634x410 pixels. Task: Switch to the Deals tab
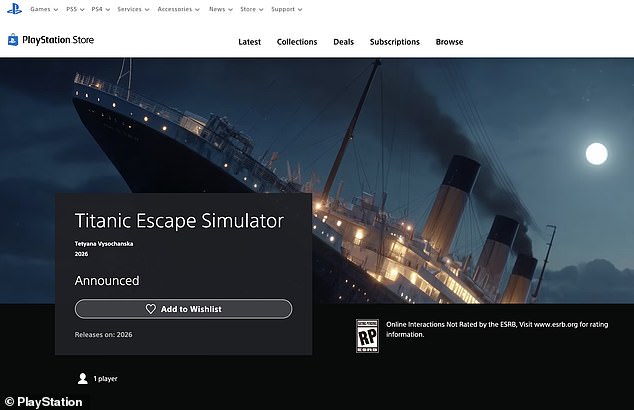(x=343, y=42)
